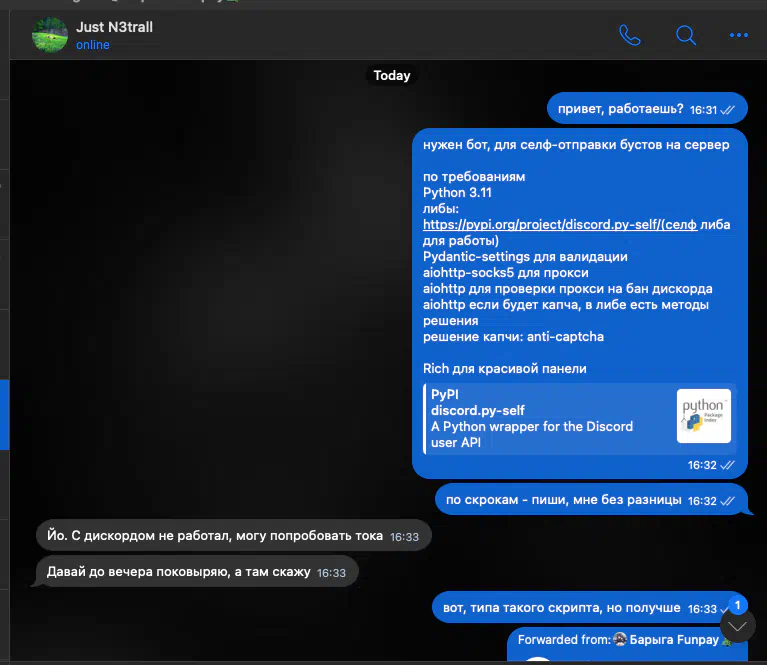Click the line 'Pydantic-settings для валидации'
767x665 pixels.
pyautogui.click(x=525, y=256)
